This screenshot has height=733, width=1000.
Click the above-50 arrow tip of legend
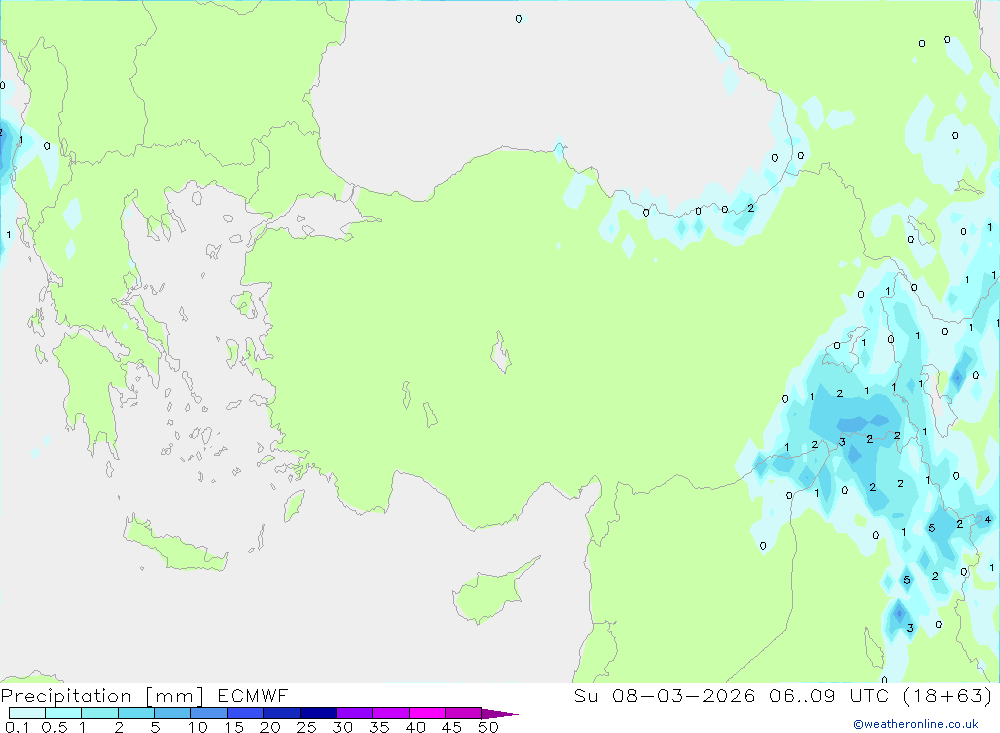[500, 714]
